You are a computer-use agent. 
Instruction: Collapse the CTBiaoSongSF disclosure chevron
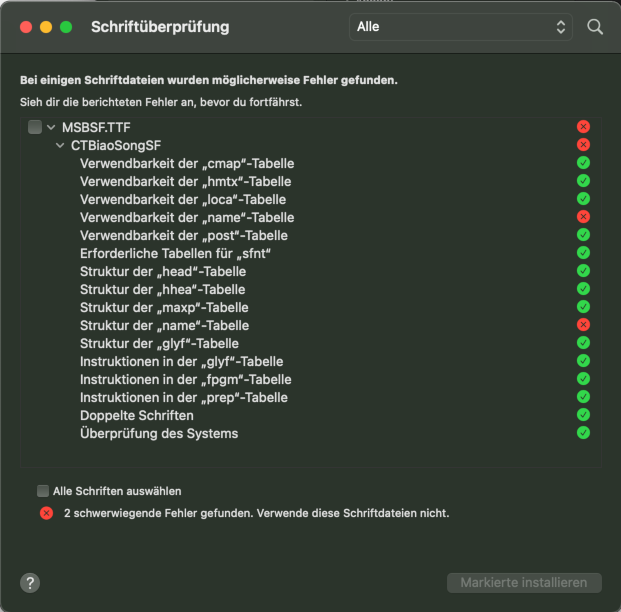coord(61,145)
